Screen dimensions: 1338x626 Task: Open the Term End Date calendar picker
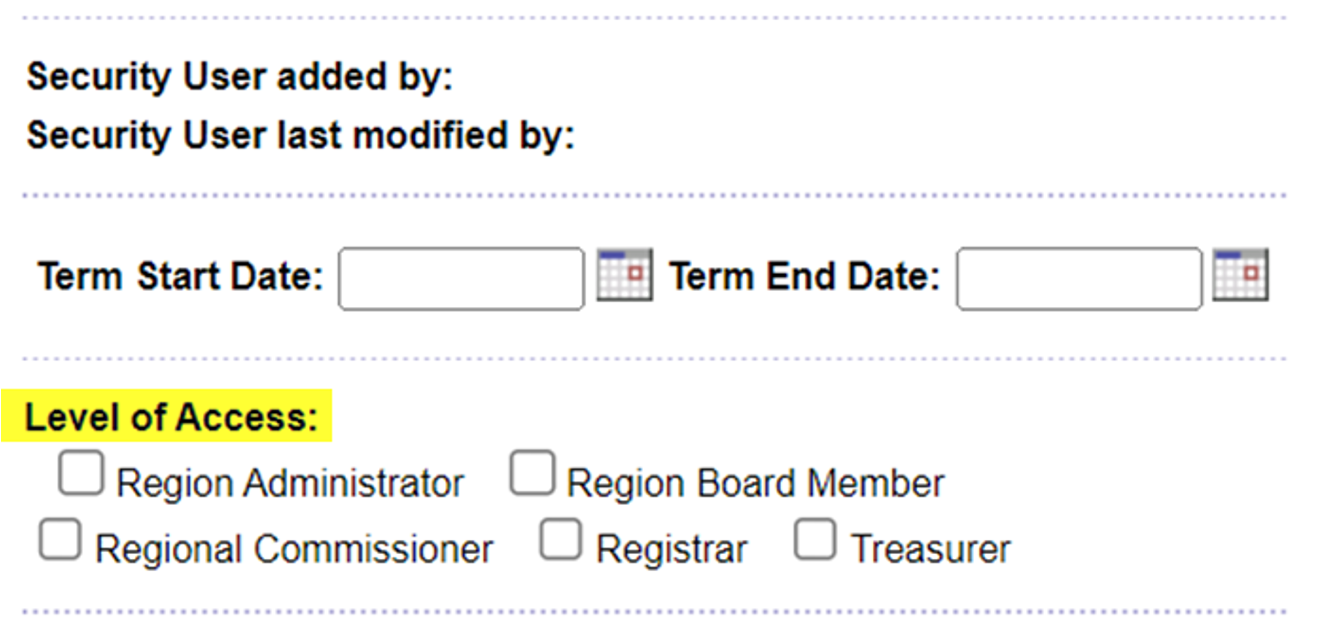point(1240,275)
